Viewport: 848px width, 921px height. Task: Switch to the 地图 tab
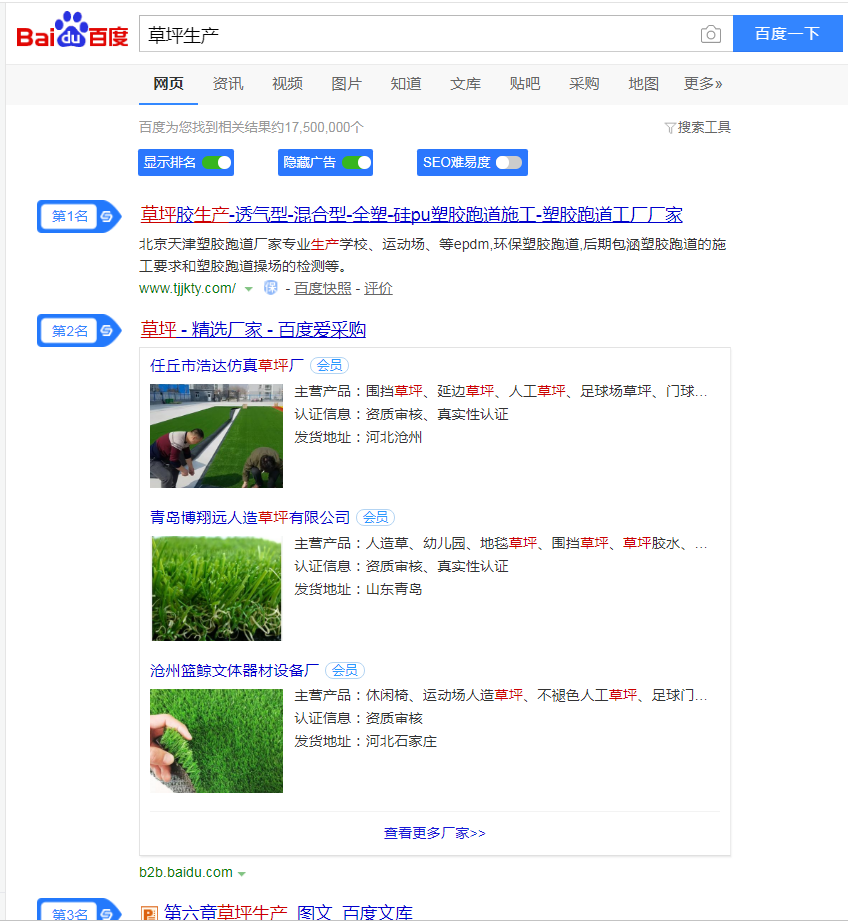point(643,83)
